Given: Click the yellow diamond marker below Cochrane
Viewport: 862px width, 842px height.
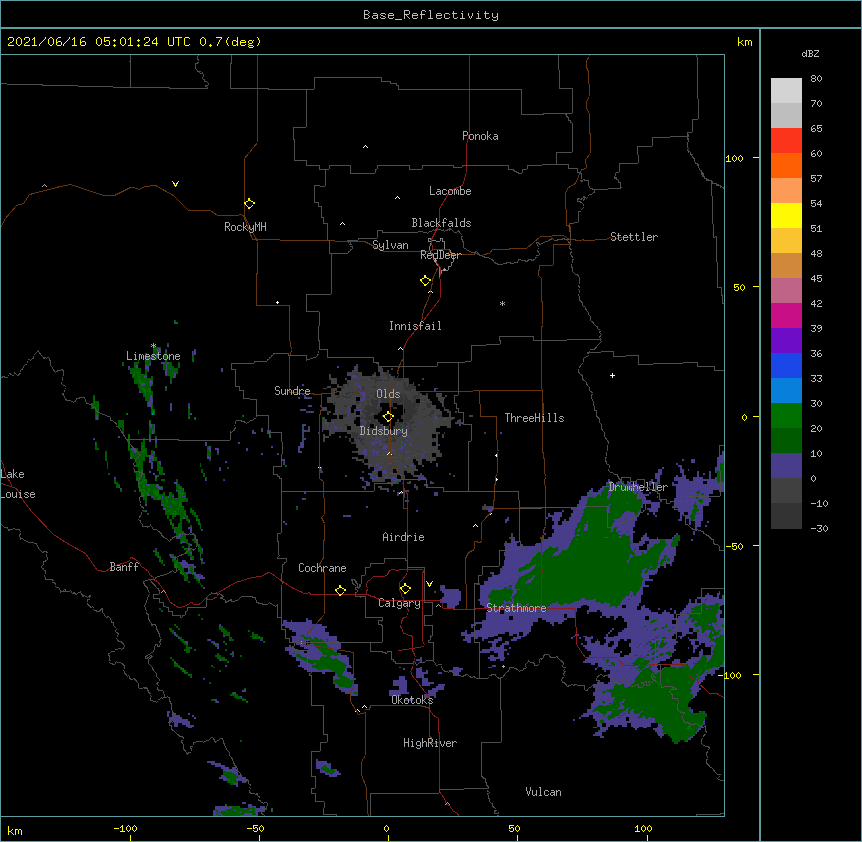Looking at the screenshot, I should [x=340, y=590].
